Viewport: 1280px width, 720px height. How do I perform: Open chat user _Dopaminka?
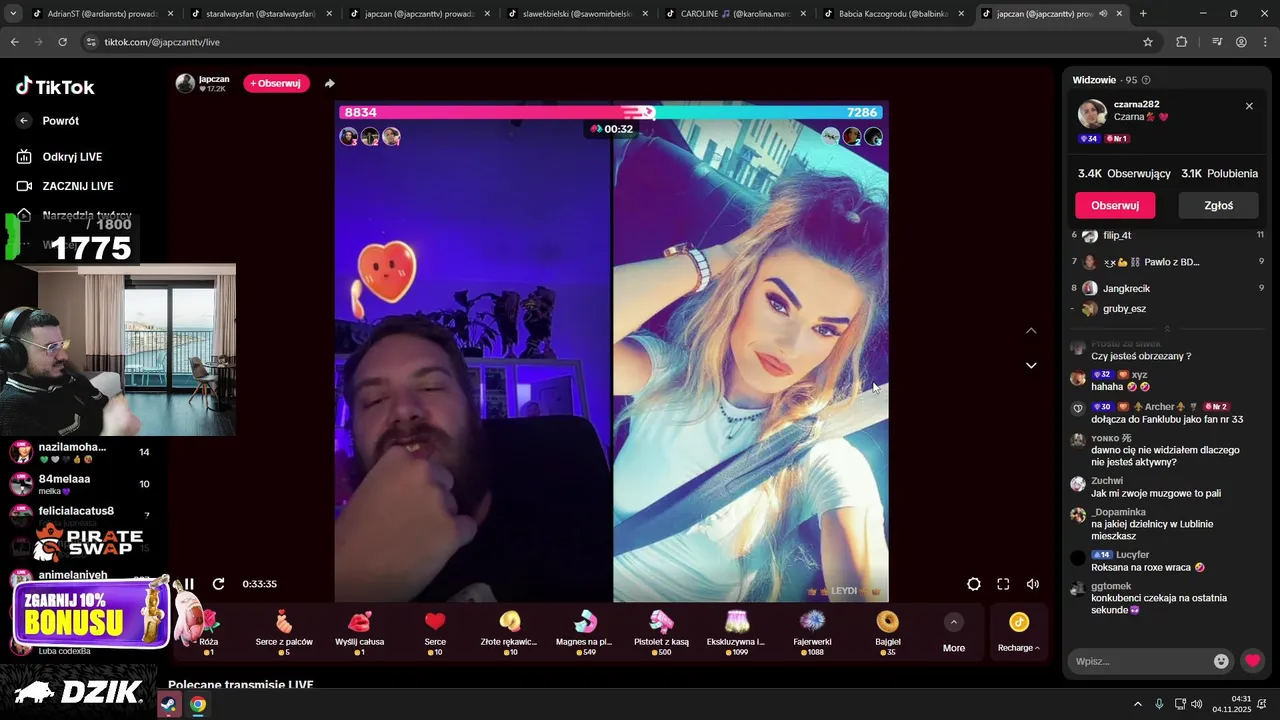pos(1118,512)
